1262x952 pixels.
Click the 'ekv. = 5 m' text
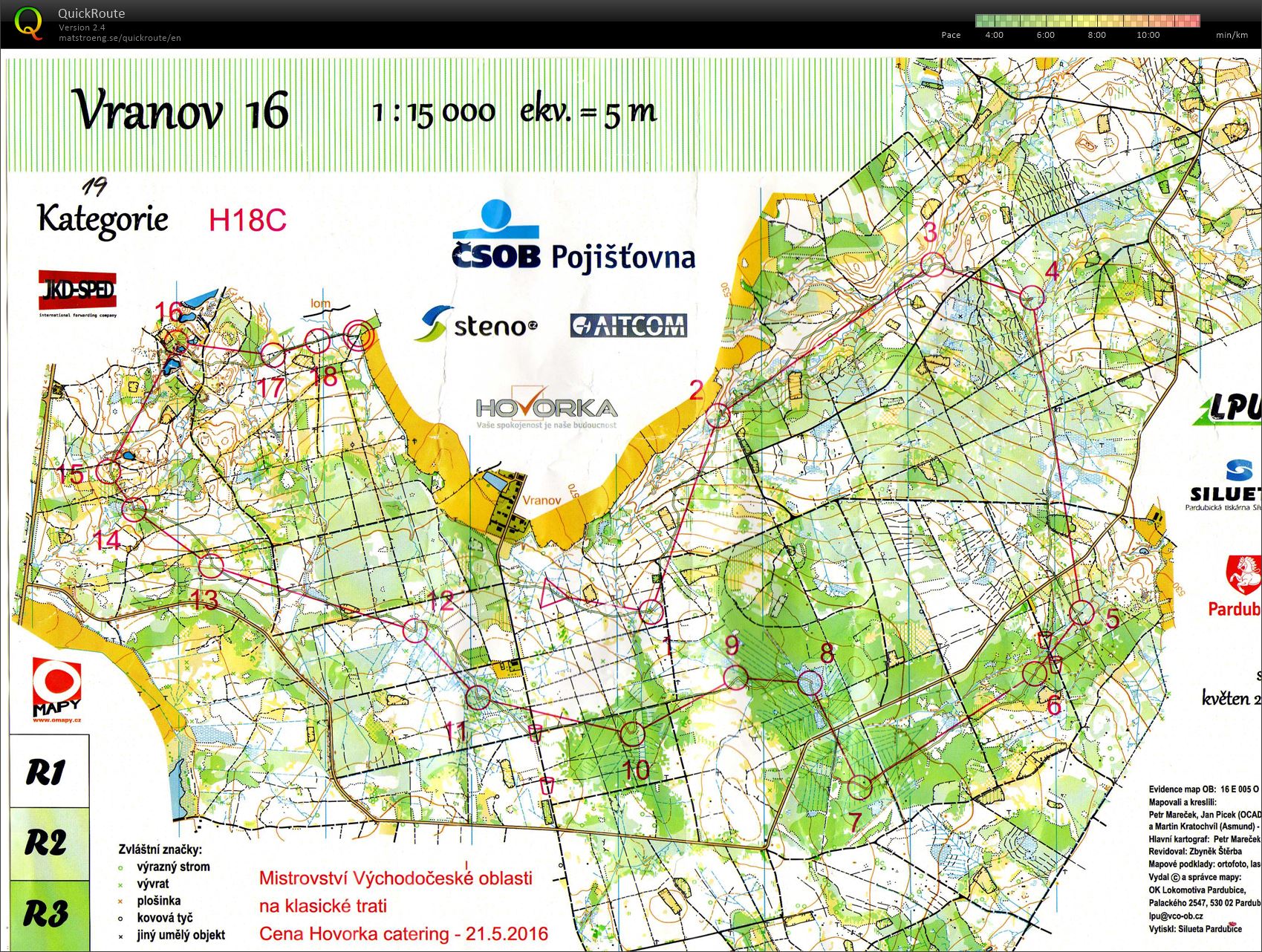(588, 111)
